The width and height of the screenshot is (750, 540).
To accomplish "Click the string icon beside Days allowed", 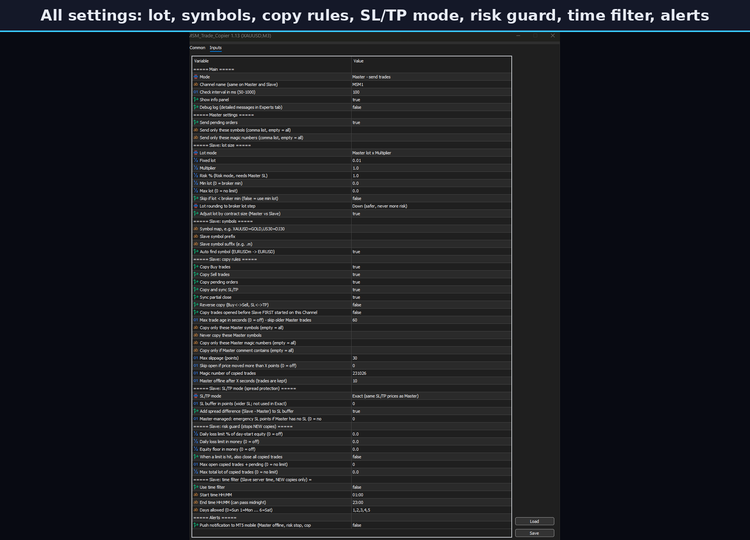I will (196, 510).
